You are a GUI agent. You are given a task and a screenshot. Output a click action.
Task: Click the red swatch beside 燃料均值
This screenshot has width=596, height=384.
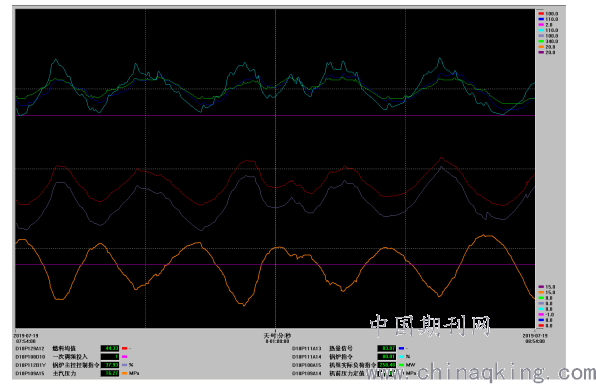[x=124, y=348]
